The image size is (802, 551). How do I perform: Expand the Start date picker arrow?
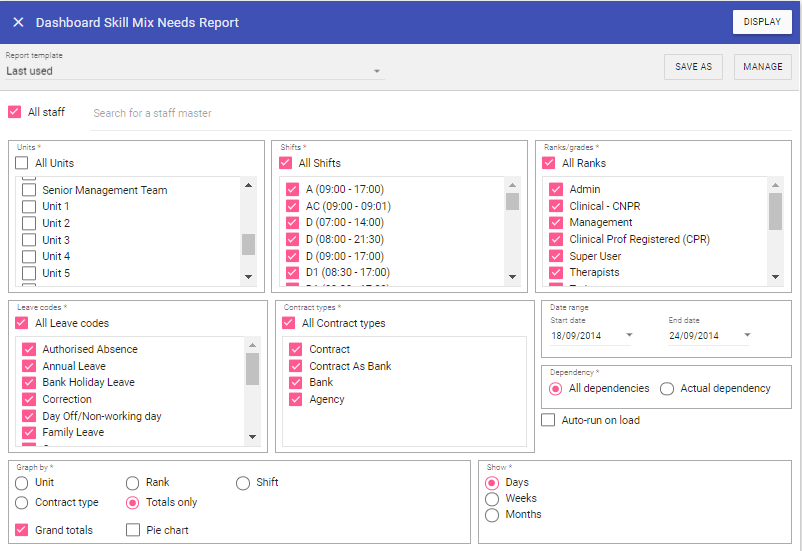point(629,336)
